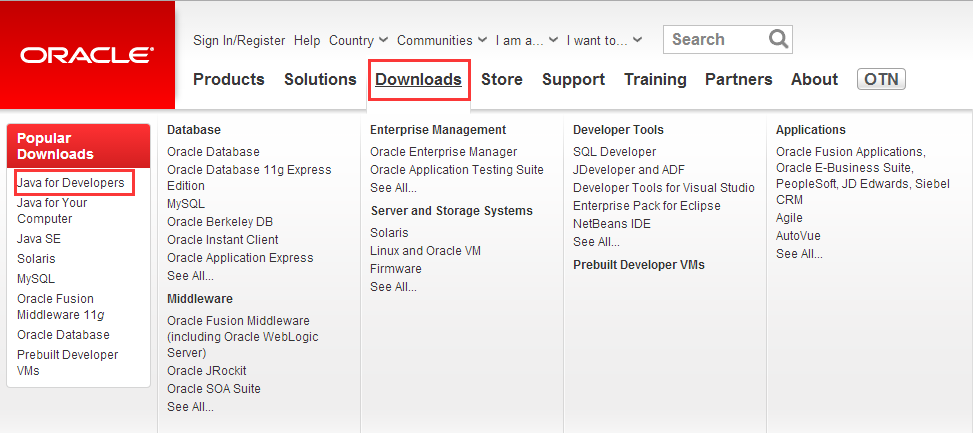Click the Middleware section heading

pos(200,298)
